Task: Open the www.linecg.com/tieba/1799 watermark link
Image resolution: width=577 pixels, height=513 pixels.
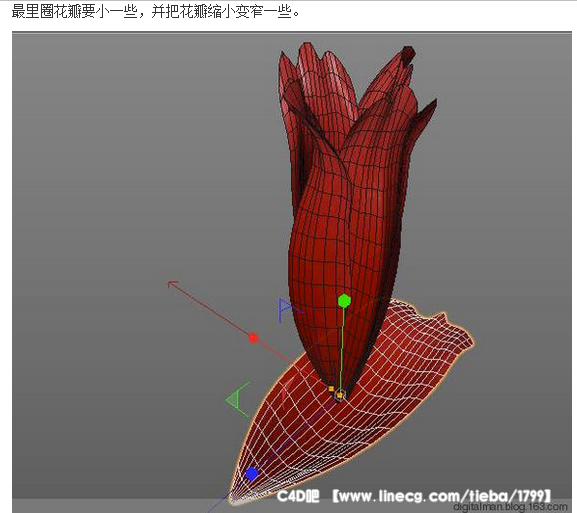Action: click(x=442, y=496)
